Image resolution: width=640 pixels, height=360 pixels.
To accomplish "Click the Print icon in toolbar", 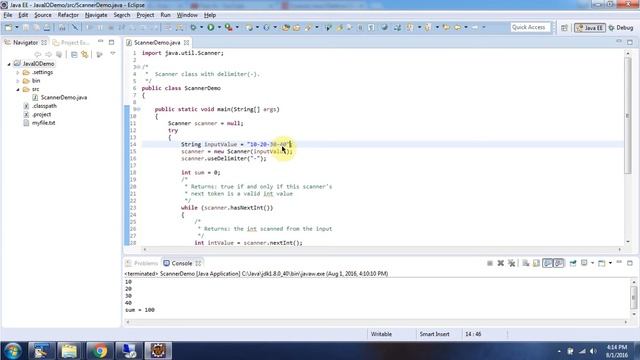I will [x=47, y=27].
